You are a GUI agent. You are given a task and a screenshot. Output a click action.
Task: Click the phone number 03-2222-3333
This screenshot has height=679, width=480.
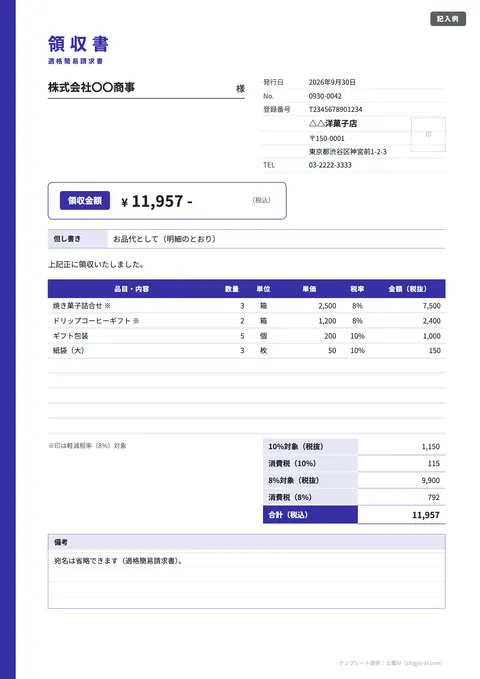(x=330, y=165)
